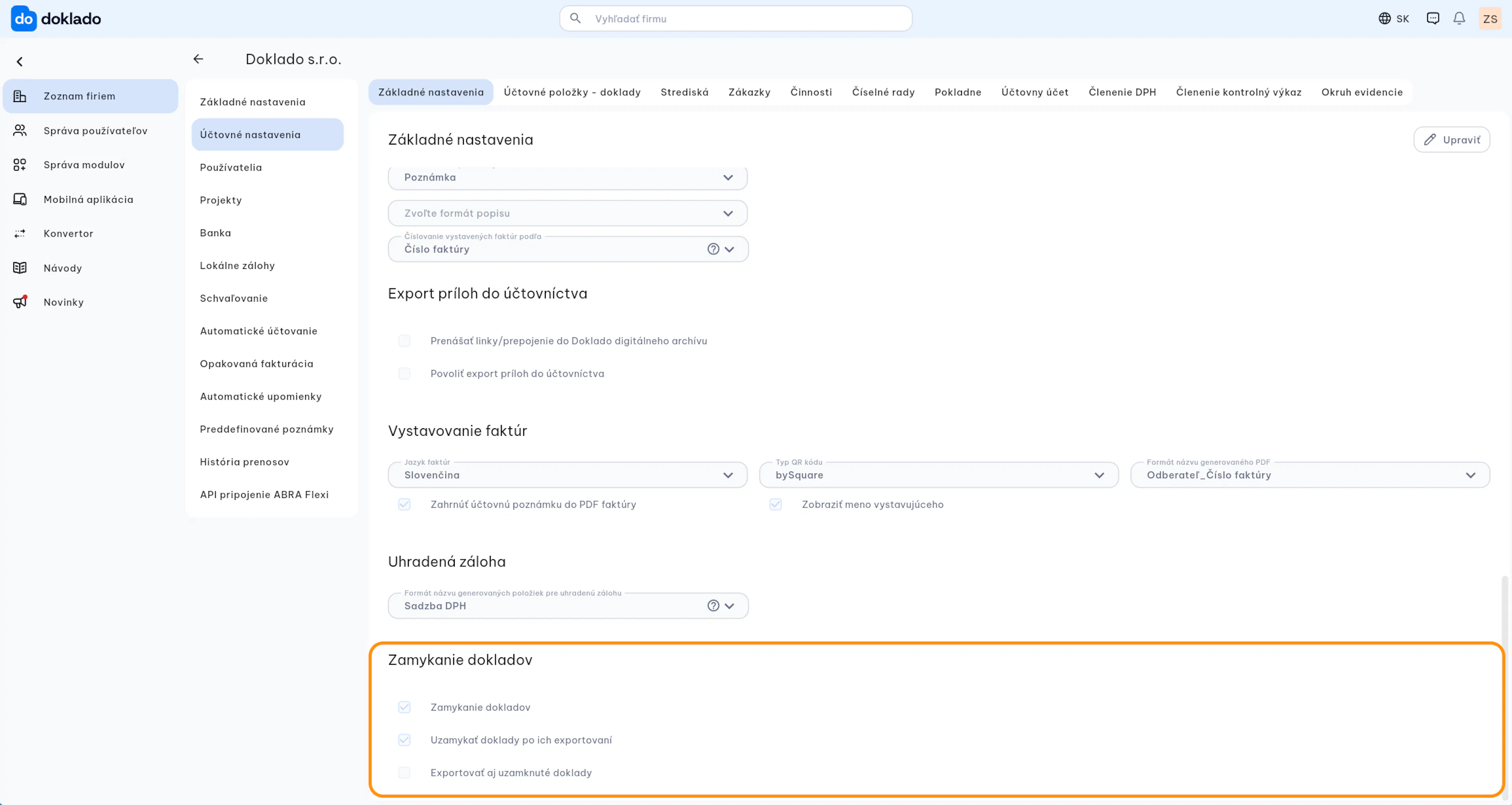Image resolution: width=1512 pixels, height=805 pixels.
Task: Click the help icon in Sadzba DPH field
Action: (713, 606)
